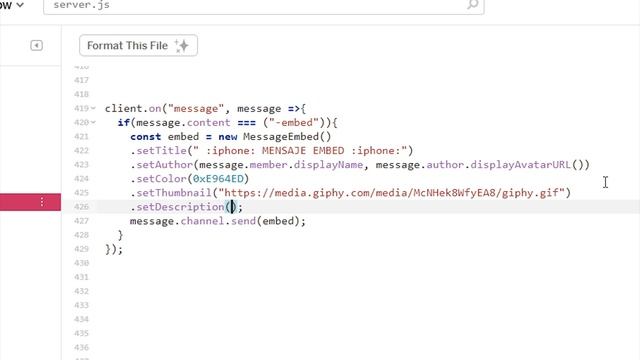
Task: Open the three-dot menu on the red sidebar item
Action: 42,202
